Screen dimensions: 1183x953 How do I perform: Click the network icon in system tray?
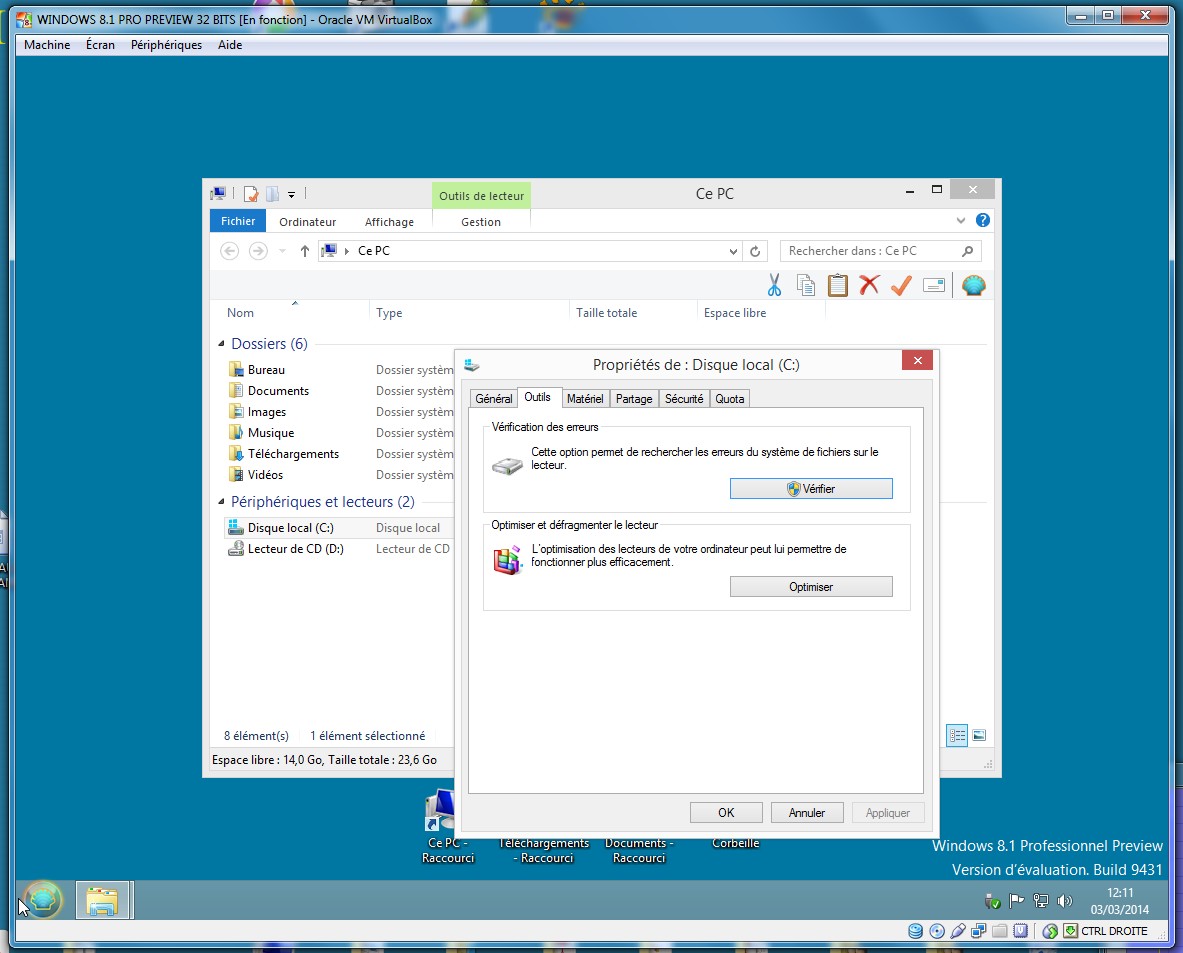[1040, 900]
